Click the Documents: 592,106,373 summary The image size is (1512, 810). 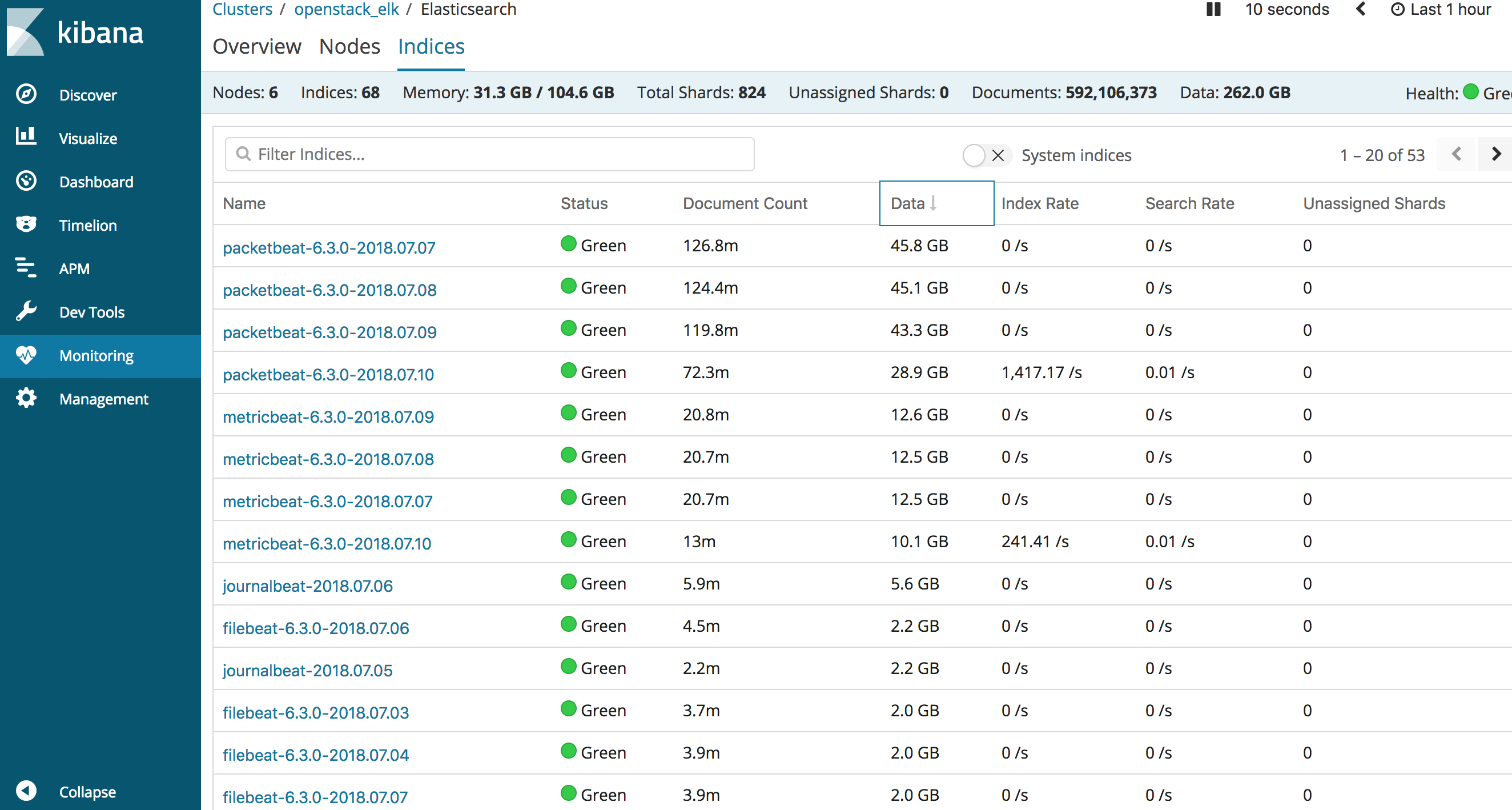tap(1064, 93)
